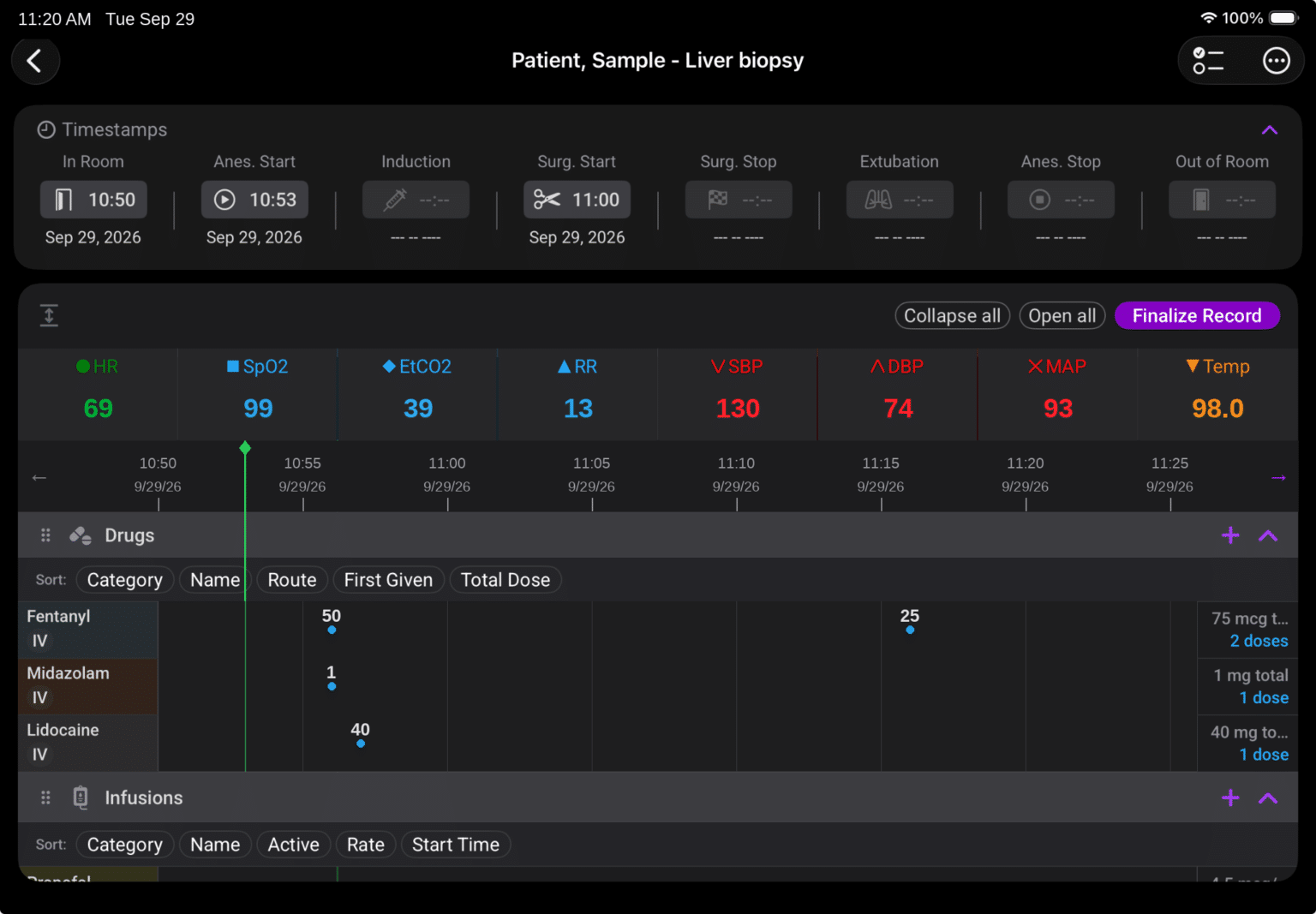This screenshot has width=1316, height=914.
Task: Add a new infusion with plus icon
Action: tap(1230, 798)
